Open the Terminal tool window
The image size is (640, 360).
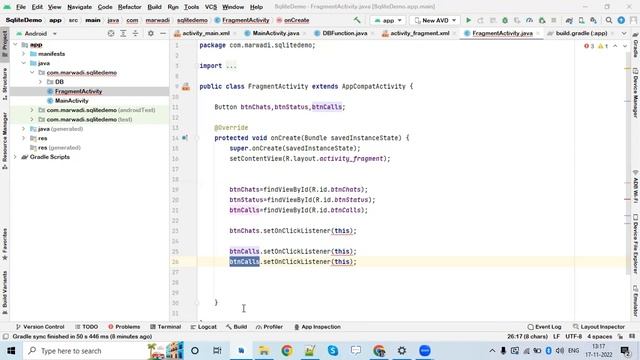pos(165,327)
